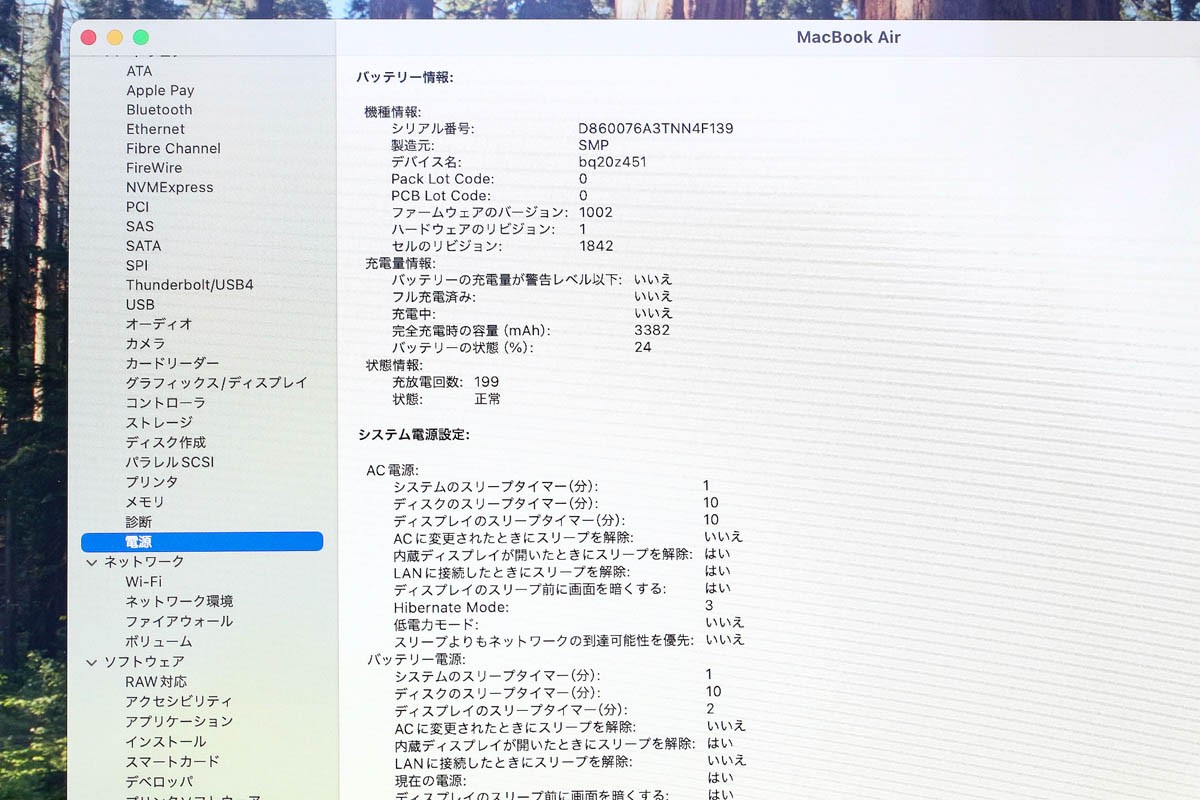1200x800 pixels.
Task: Select the アクセシビリティ software item
Action: click(179, 701)
